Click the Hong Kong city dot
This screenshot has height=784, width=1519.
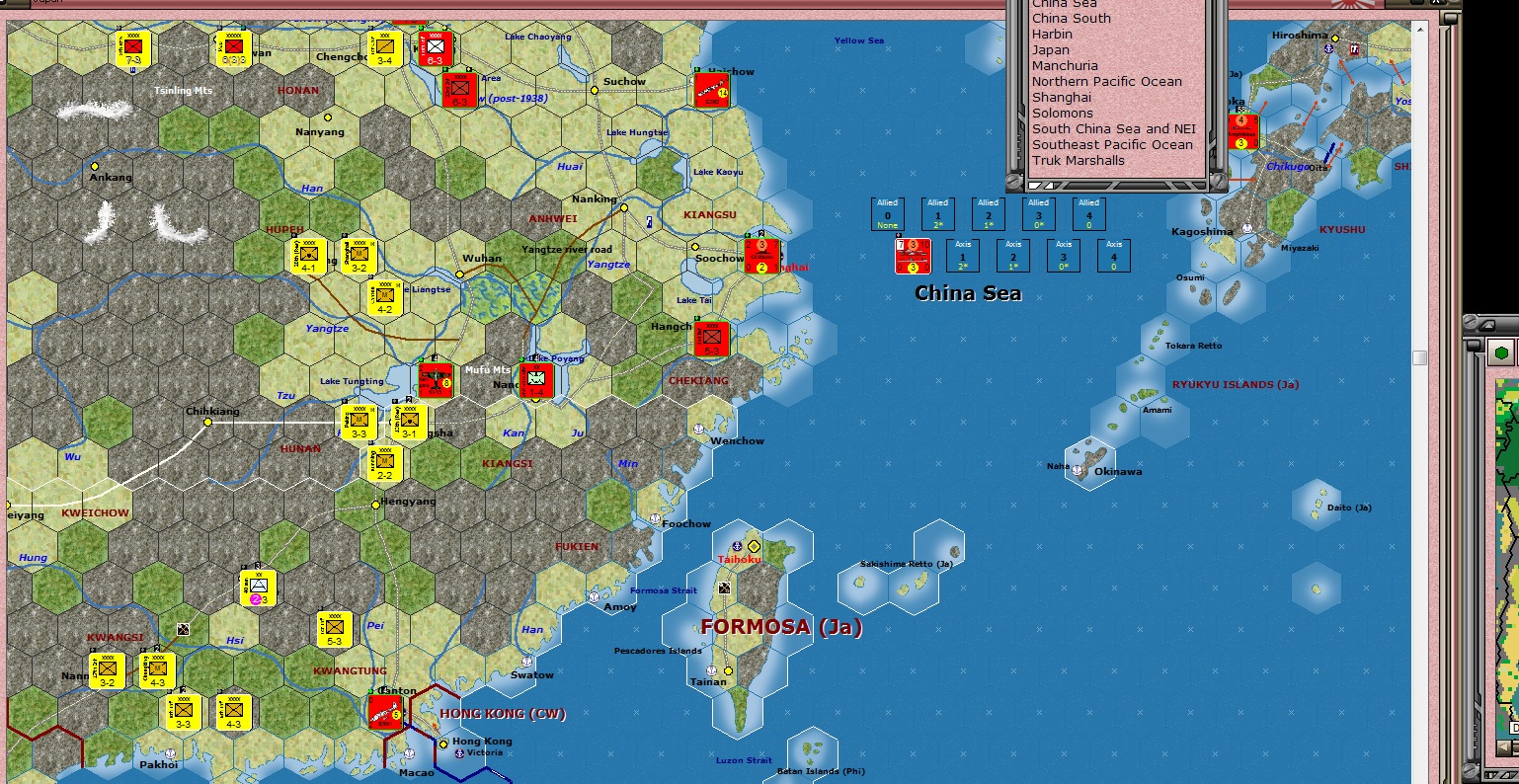click(x=443, y=744)
